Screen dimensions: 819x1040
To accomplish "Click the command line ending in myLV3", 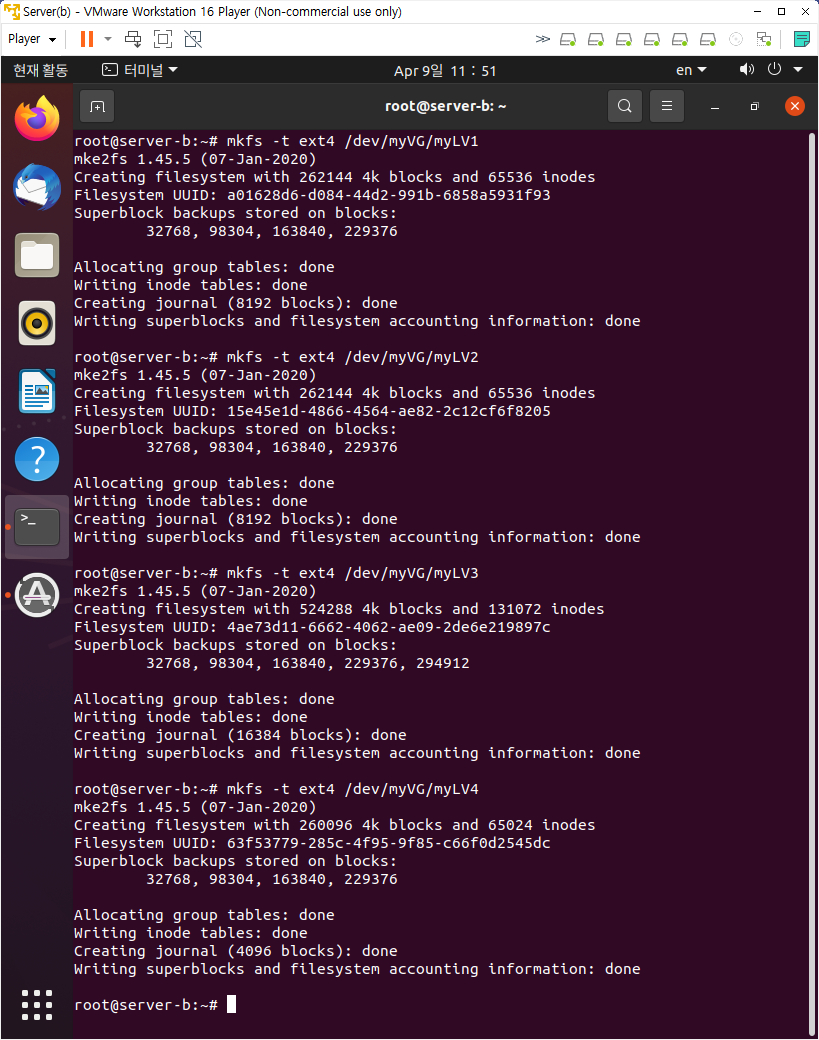I will (277, 573).
